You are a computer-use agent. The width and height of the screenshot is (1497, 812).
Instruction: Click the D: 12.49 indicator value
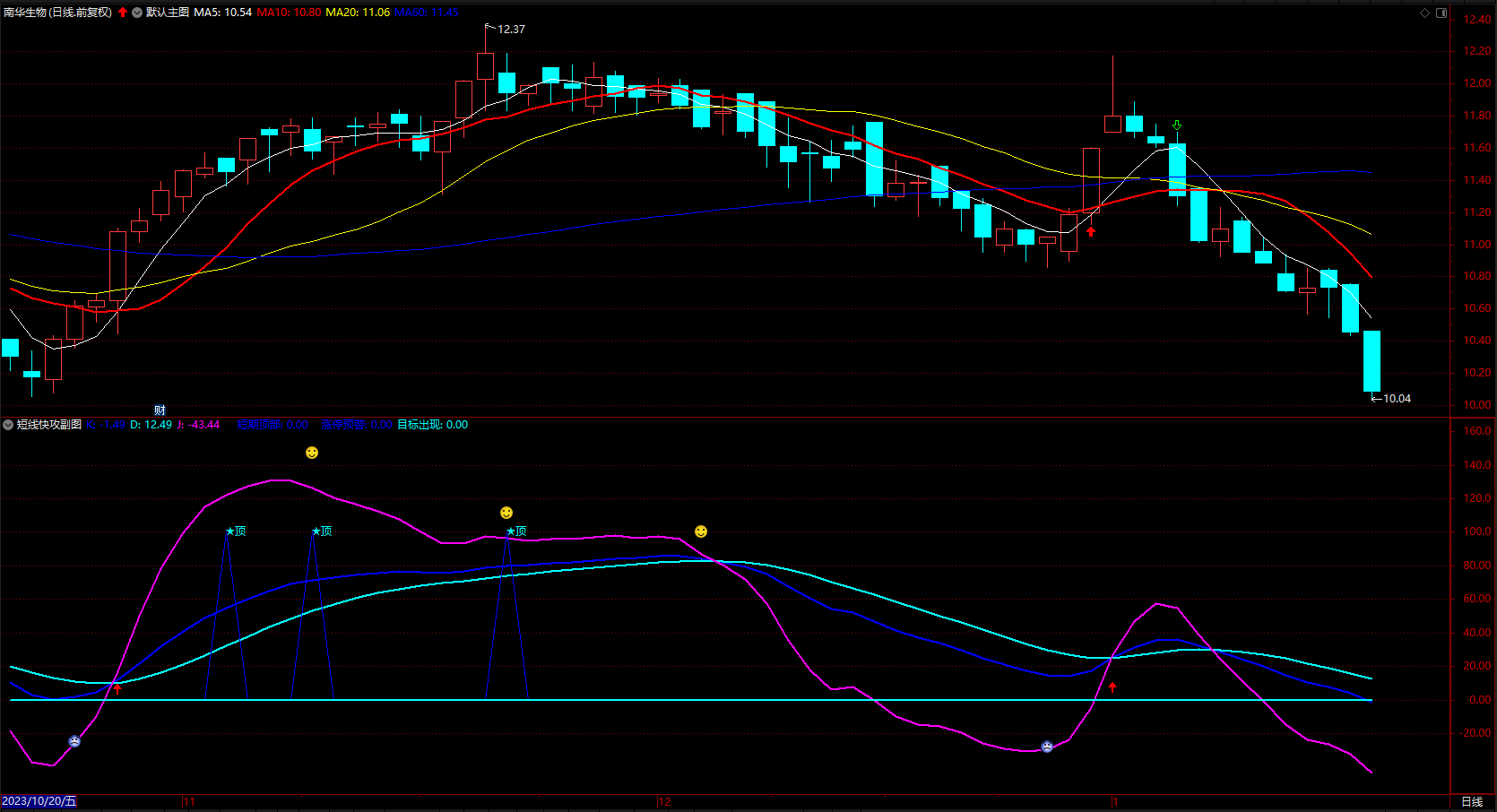click(151, 425)
